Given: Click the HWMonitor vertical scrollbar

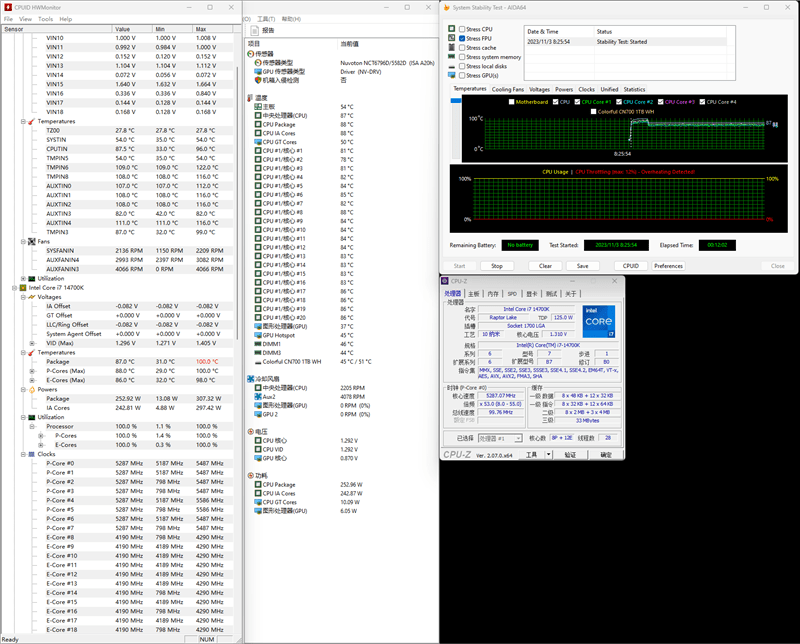Looking at the screenshot, I should click(237, 203).
